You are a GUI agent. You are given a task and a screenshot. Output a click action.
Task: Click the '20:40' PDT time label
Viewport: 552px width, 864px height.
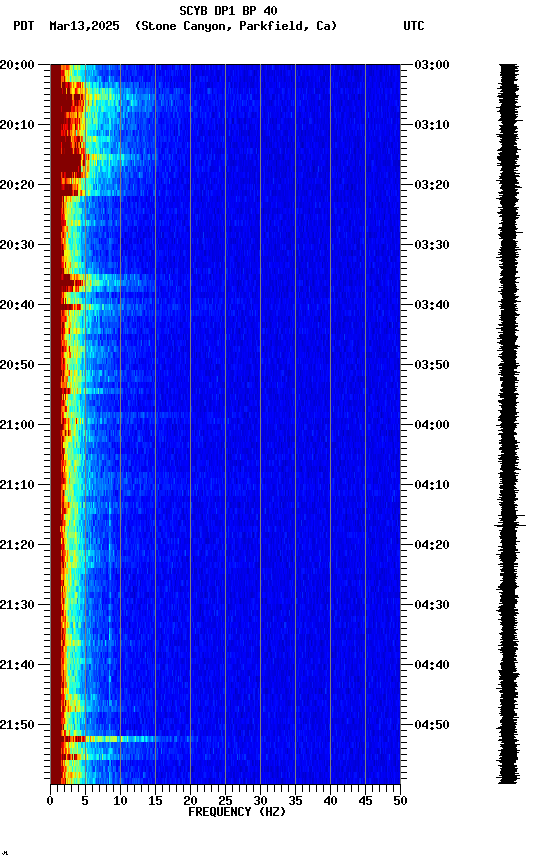point(17,305)
